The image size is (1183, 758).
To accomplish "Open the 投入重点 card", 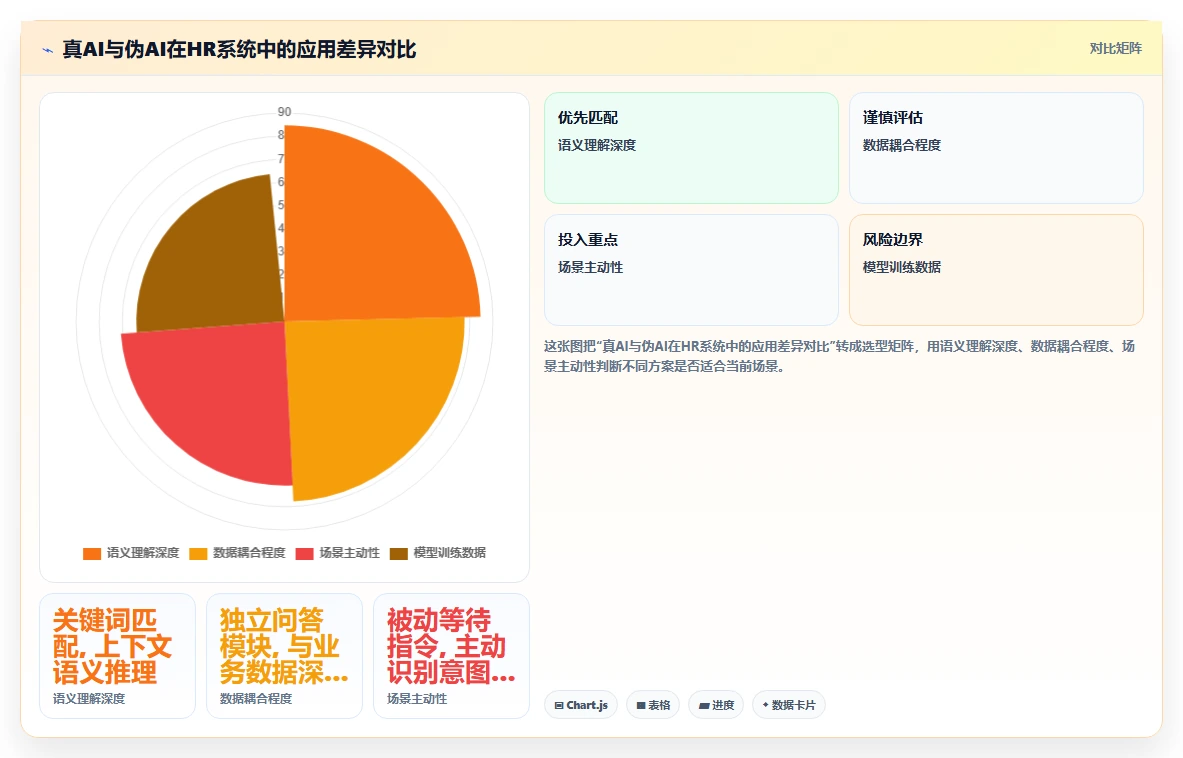I will [691, 270].
